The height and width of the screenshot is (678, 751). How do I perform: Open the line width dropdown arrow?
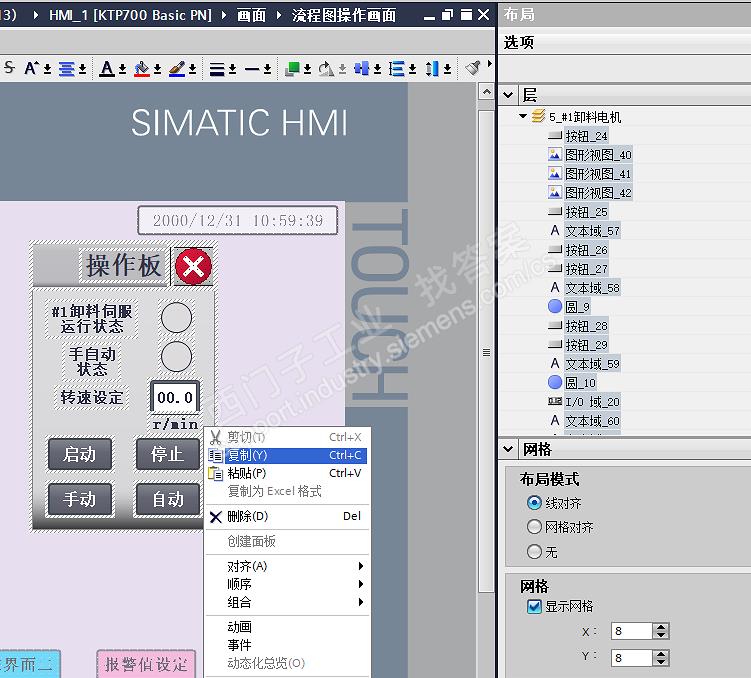[x=232, y=69]
